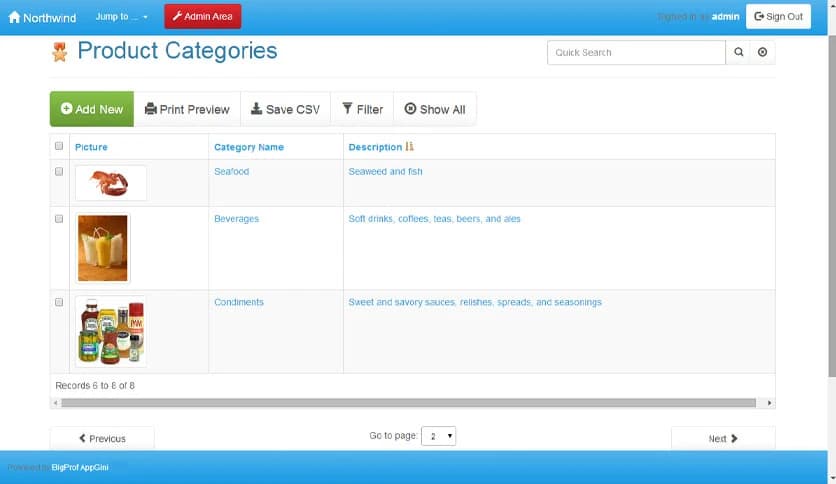Click the Description sort order icon
The image size is (836, 484).
[409, 147]
